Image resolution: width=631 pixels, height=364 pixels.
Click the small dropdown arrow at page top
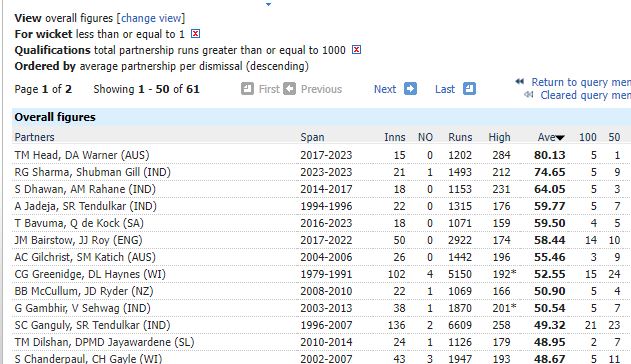click(x=268, y=4)
